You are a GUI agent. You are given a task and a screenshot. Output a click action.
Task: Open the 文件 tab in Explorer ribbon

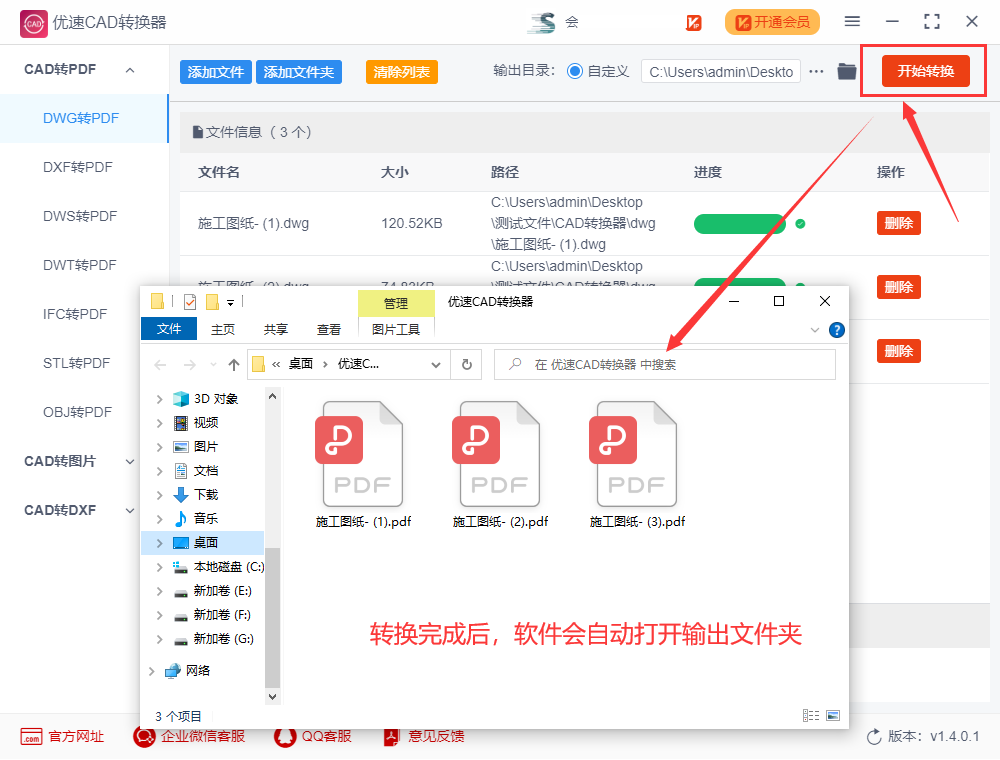pyautogui.click(x=168, y=329)
